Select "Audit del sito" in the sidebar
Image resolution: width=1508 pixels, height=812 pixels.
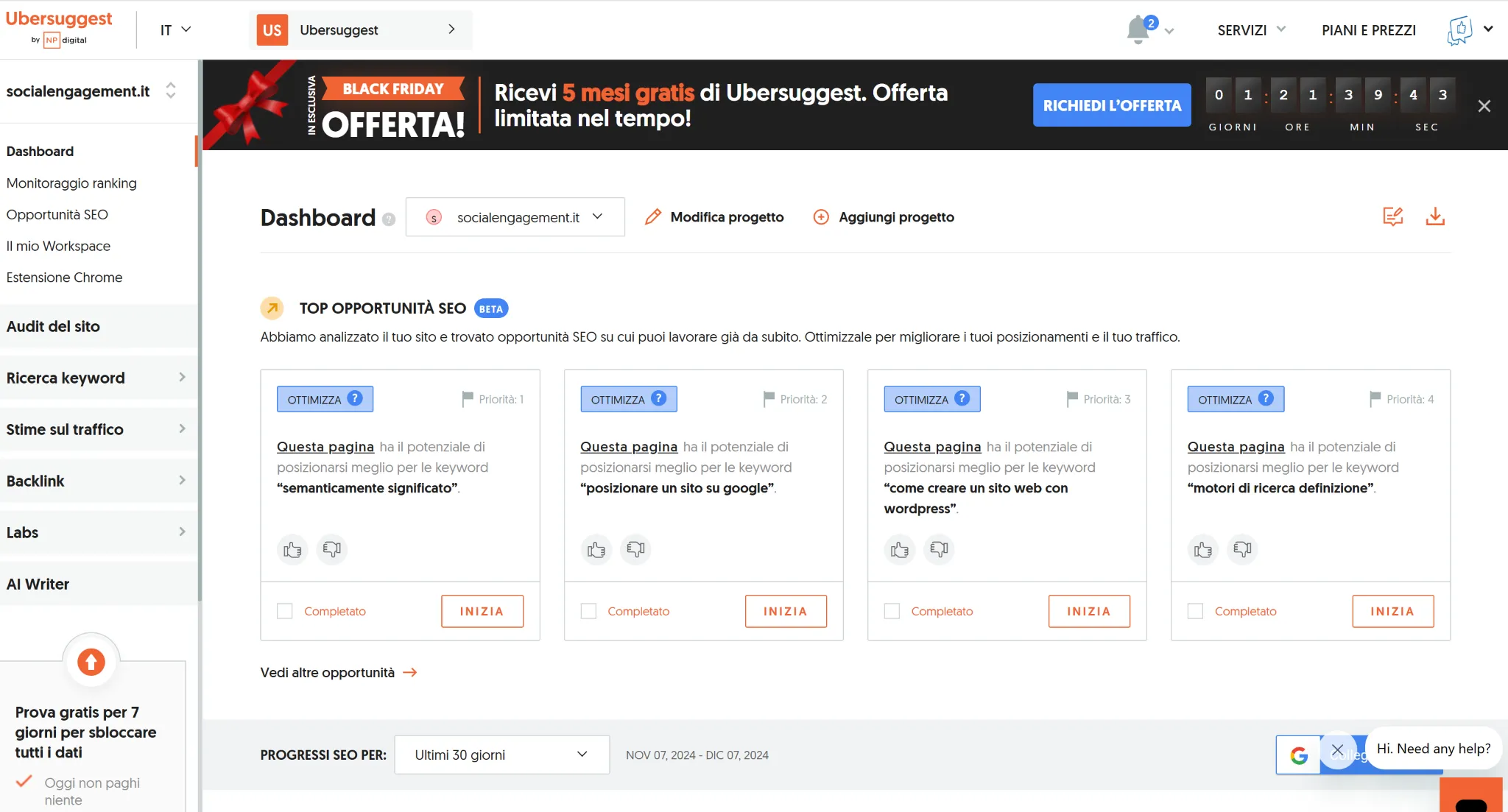[x=54, y=326]
